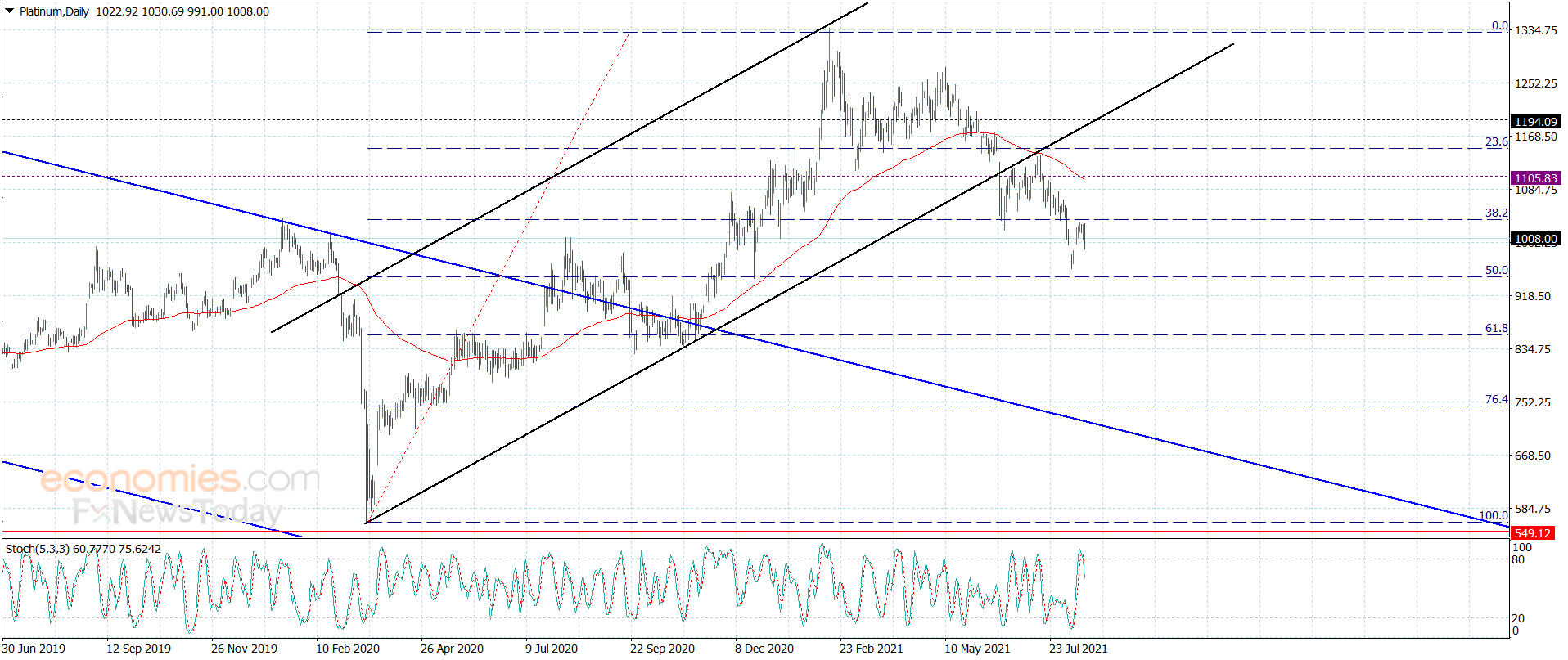The width and height of the screenshot is (1568, 660).
Task: Click the current price tag 1008.00
Action: pyautogui.click(x=1536, y=240)
